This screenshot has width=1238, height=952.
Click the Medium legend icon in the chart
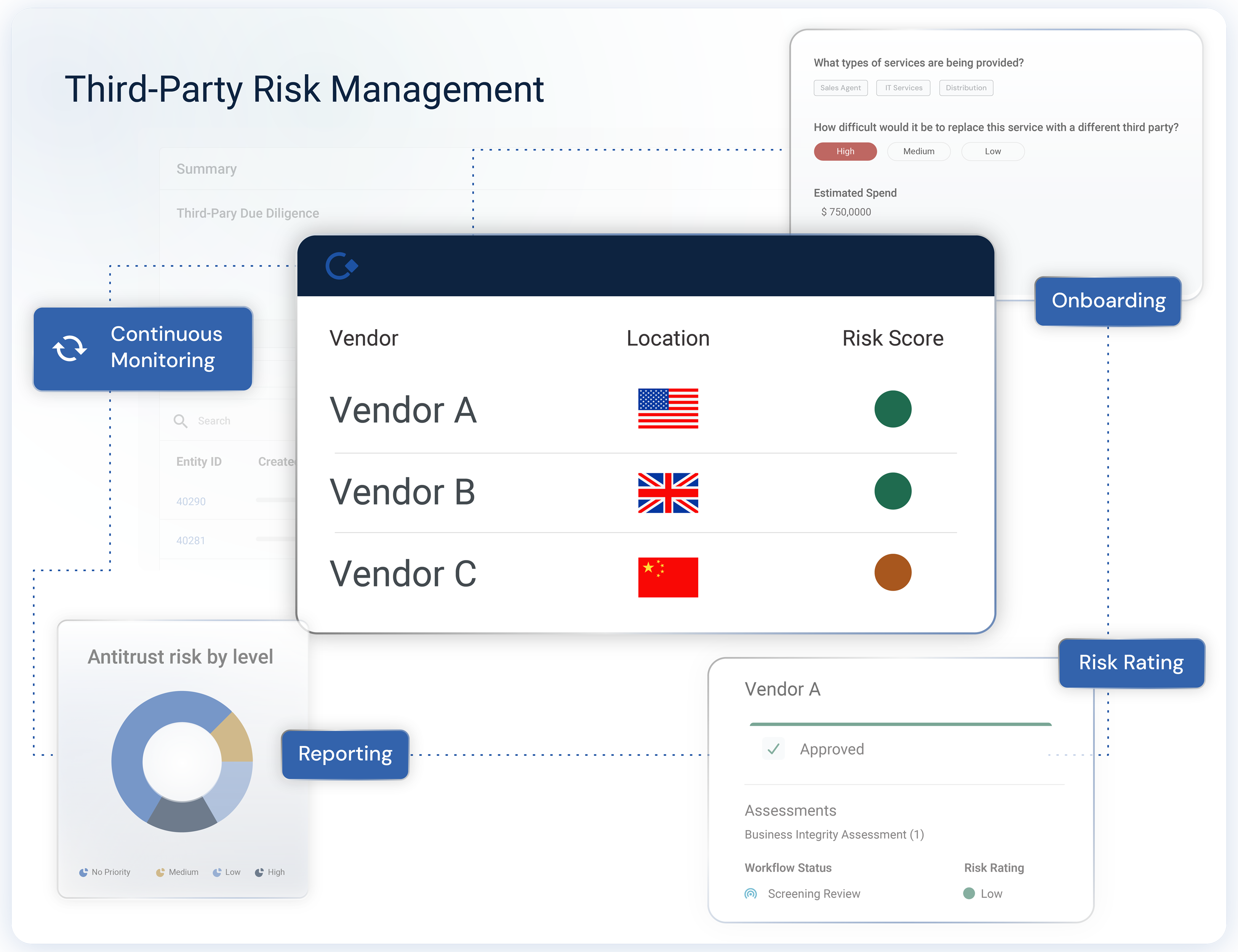click(x=160, y=872)
